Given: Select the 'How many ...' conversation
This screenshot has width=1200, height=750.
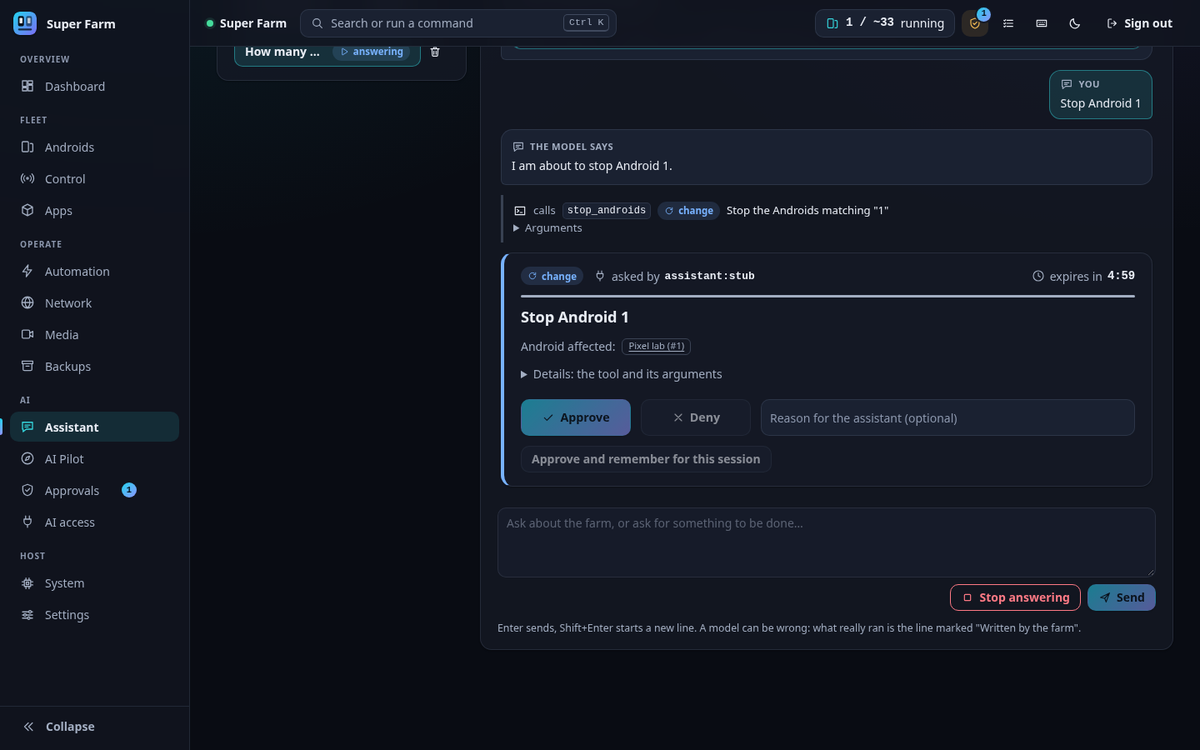Looking at the screenshot, I should 327,52.
